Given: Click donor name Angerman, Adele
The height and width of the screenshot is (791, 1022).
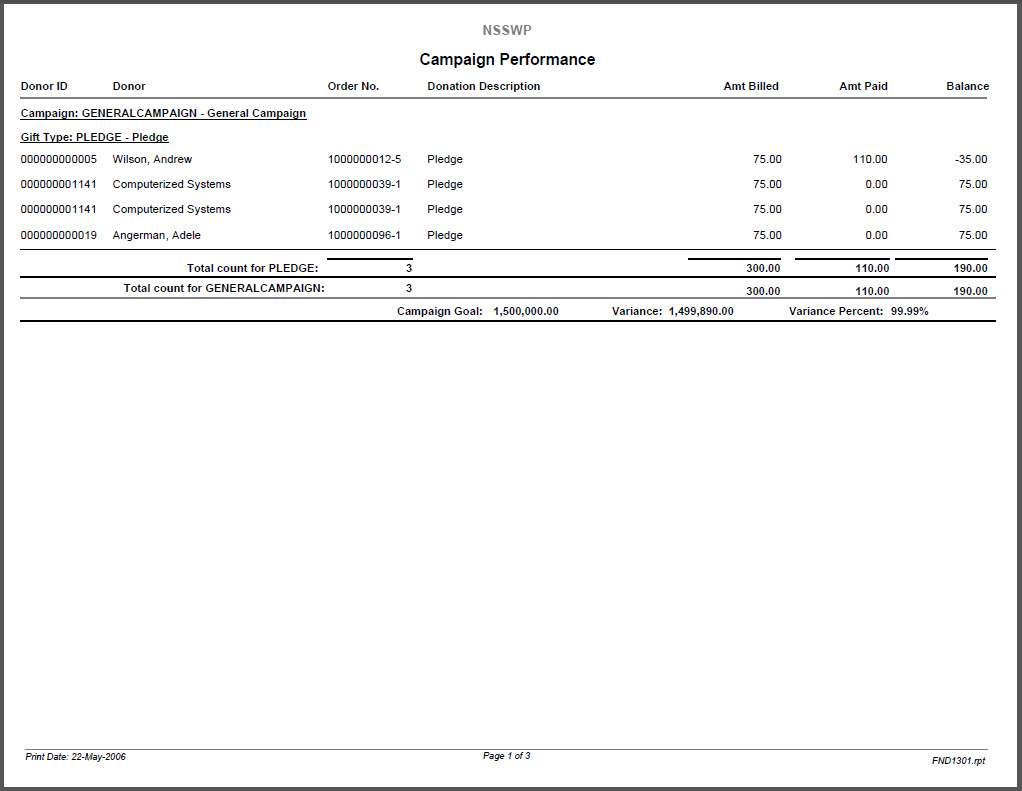Looking at the screenshot, I should pos(156,235).
